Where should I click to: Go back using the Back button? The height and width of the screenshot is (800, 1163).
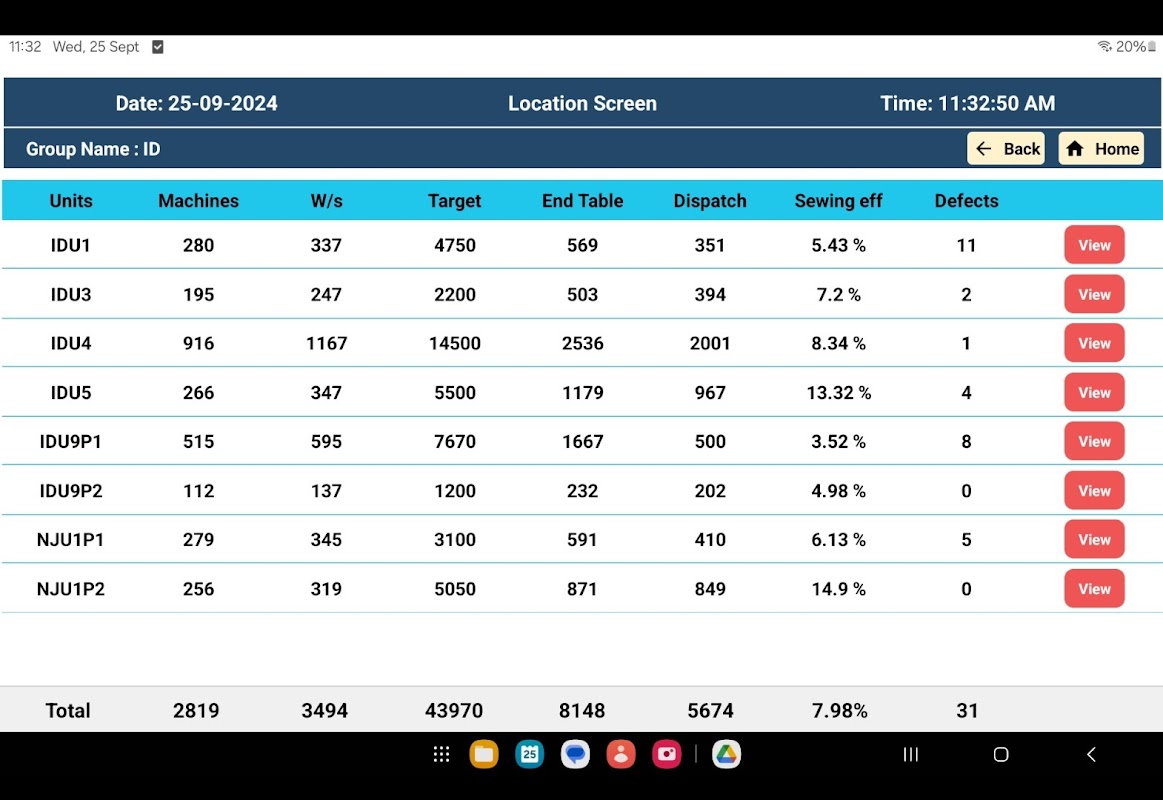1006,148
